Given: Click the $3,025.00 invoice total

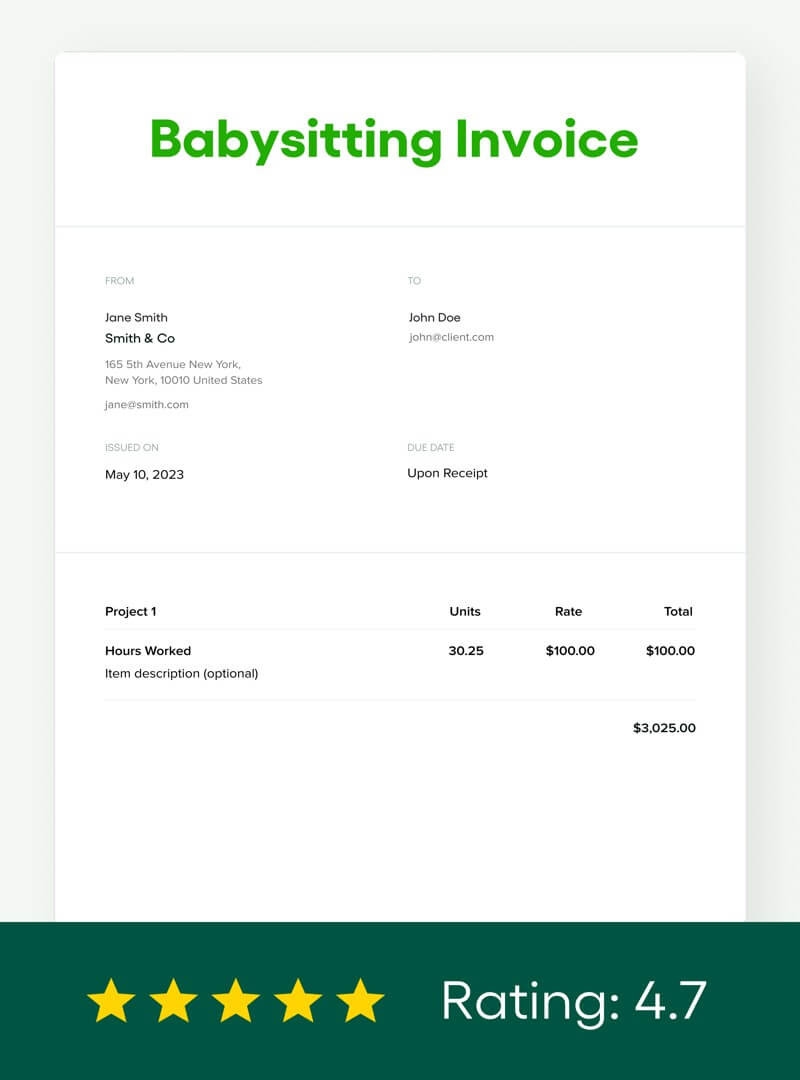Looking at the screenshot, I should point(663,728).
